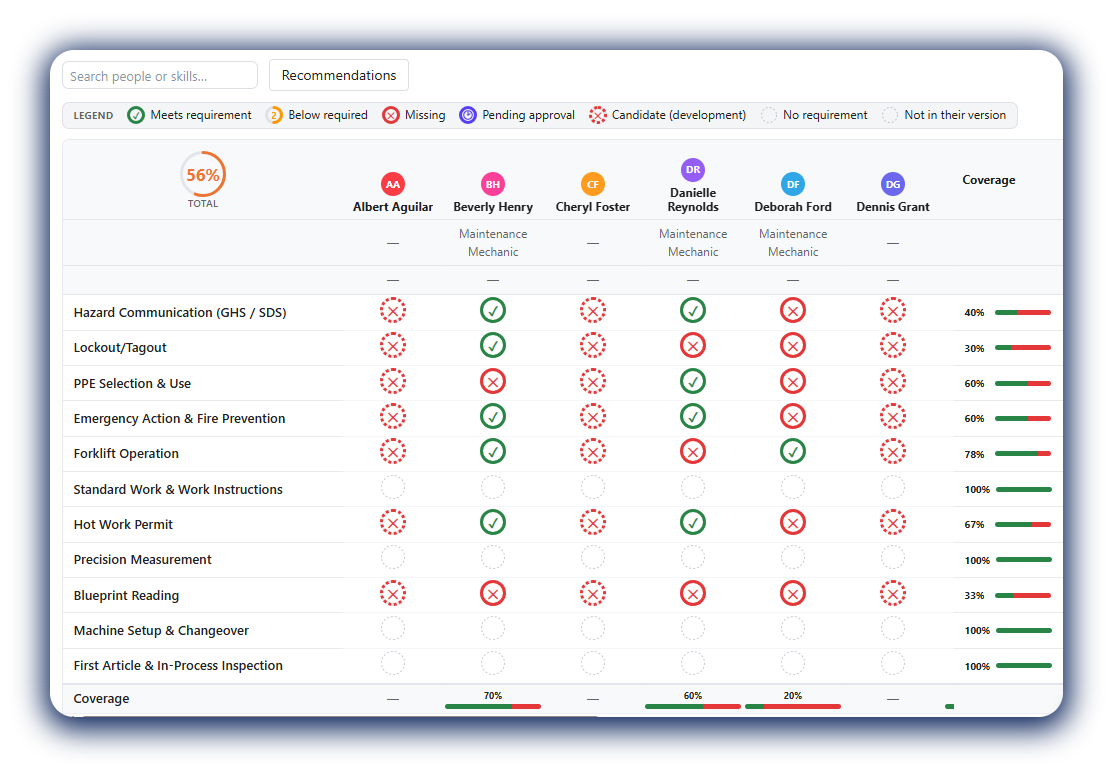This screenshot has width=1113, height=767.
Task: Open the PPE Selection & Use row
Action: (132, 383)
